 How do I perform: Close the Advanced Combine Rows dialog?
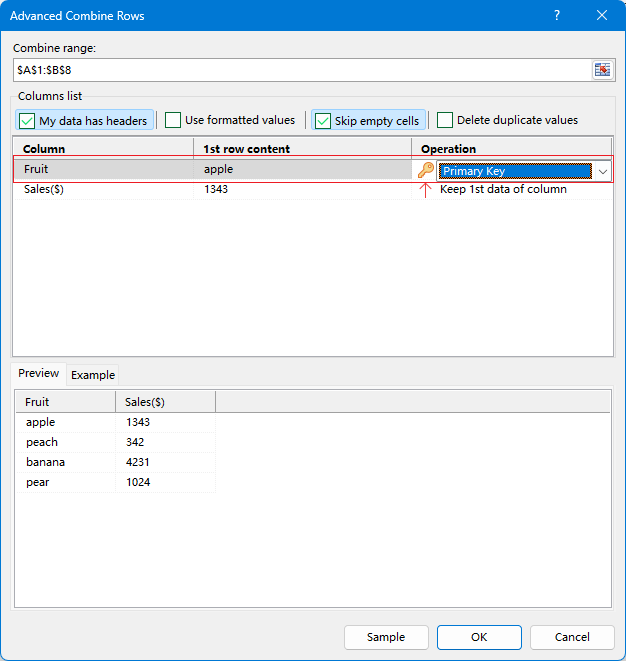click(x=602, y=16)
